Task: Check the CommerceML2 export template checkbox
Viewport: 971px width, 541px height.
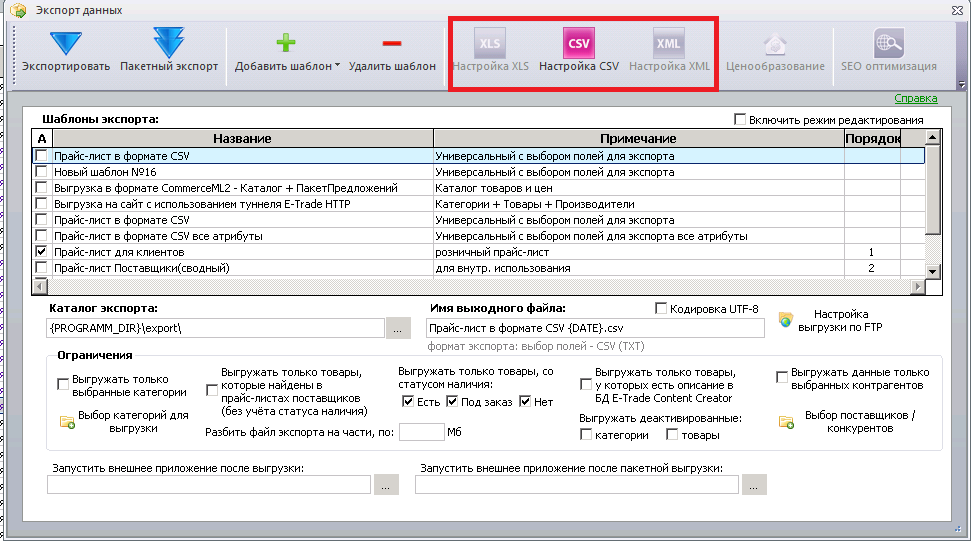Action: [x=41, y=188]
